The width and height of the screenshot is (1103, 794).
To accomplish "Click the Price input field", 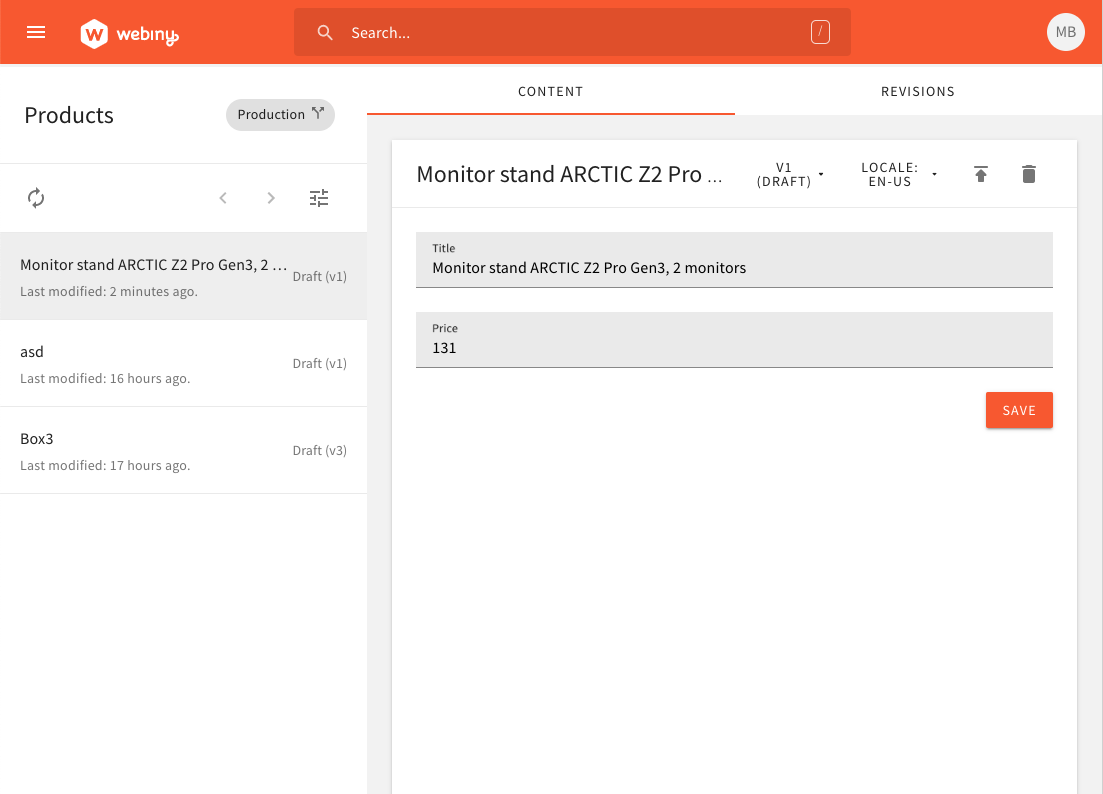I will (734, 348).
